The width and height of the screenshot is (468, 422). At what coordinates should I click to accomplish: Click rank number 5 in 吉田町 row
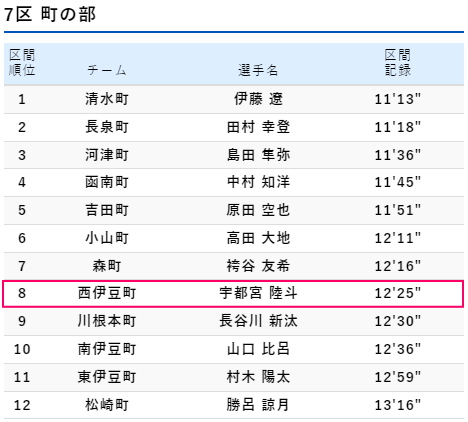22,210
